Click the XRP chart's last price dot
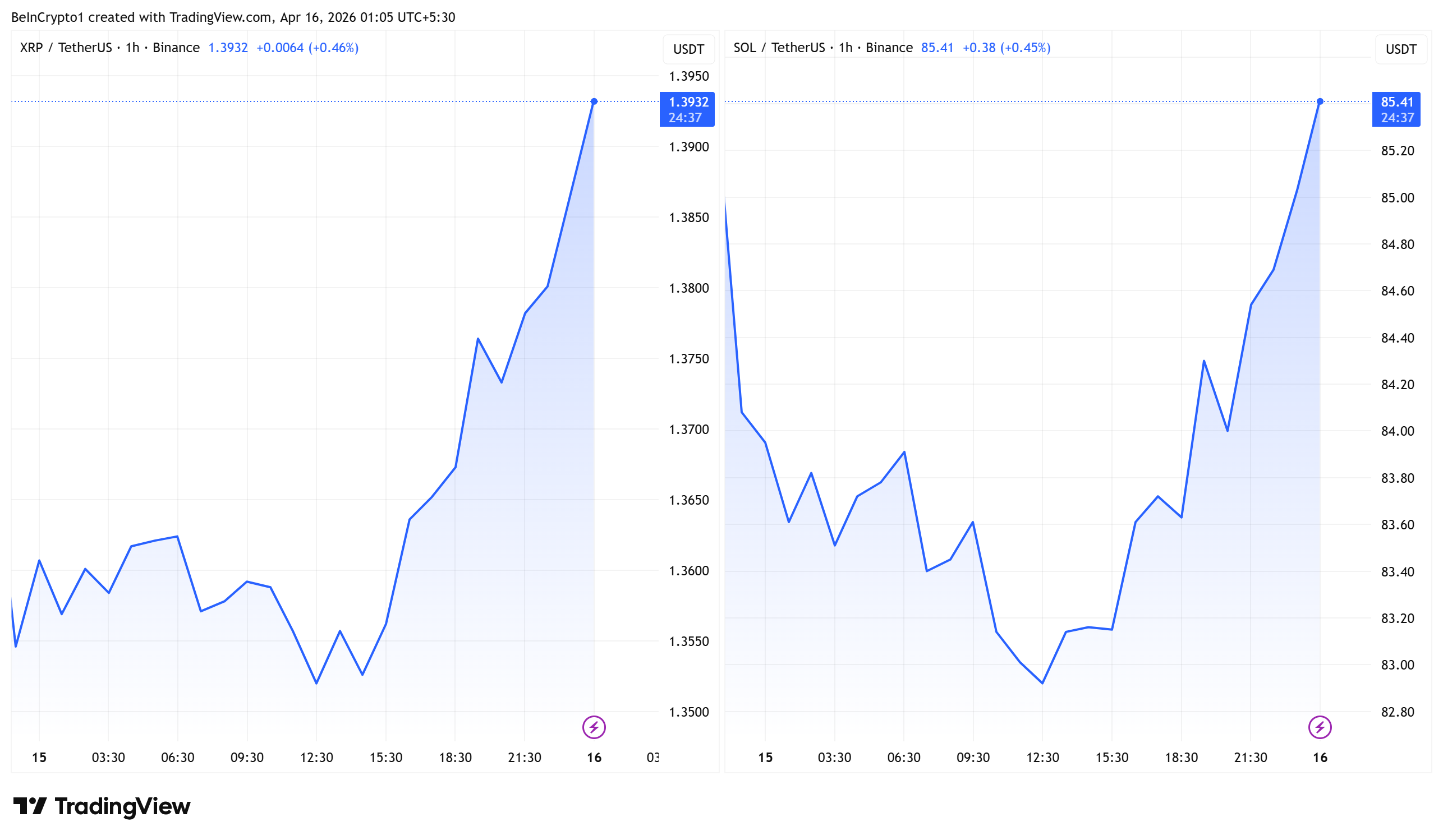This screenshot has width=1443, height=840. (x=594, y=101)
